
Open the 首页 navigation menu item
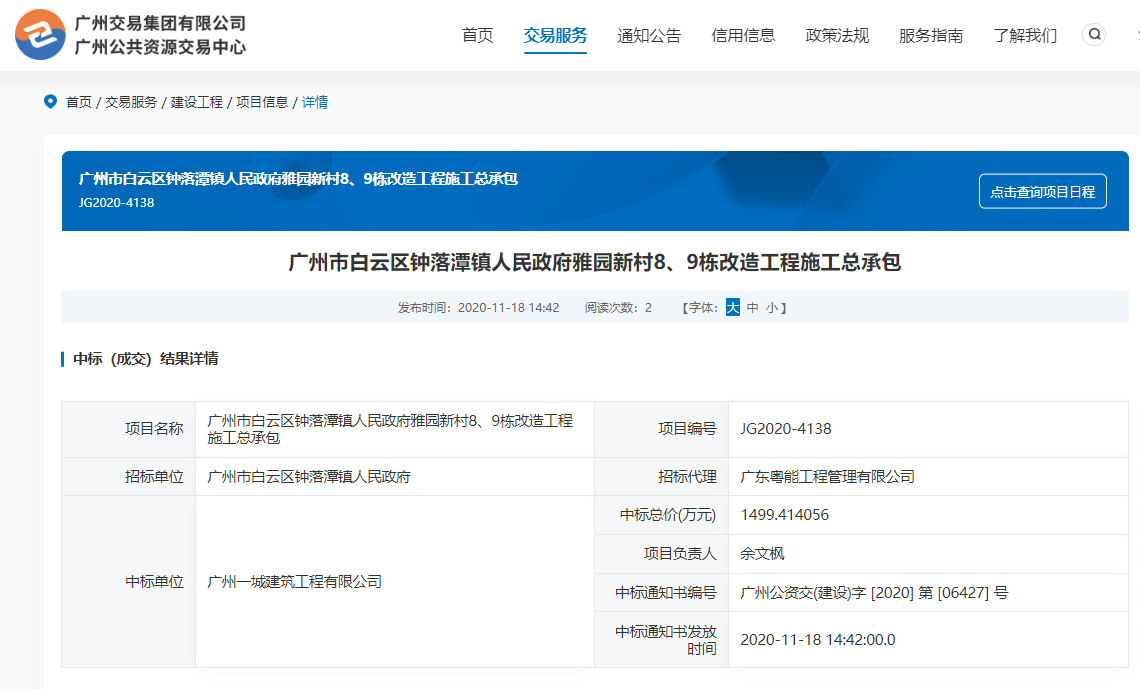(477, 36)
